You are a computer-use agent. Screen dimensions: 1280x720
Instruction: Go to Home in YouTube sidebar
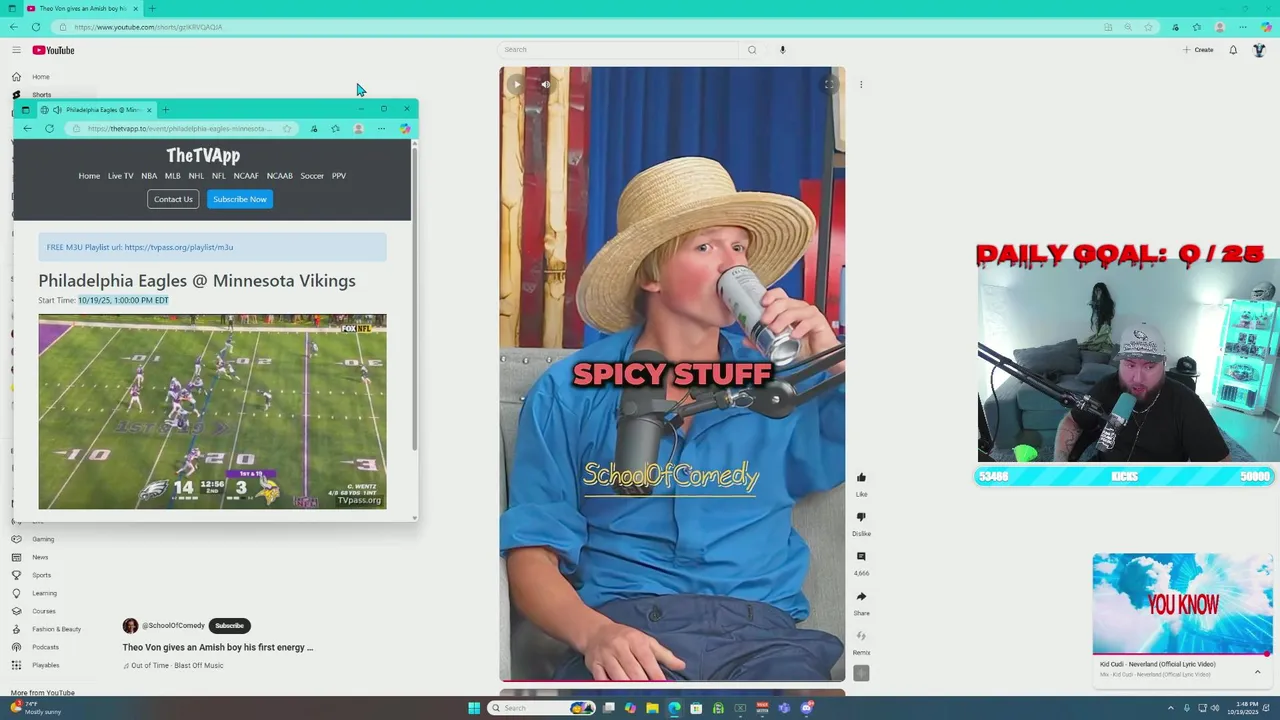[x=40, y=77]
